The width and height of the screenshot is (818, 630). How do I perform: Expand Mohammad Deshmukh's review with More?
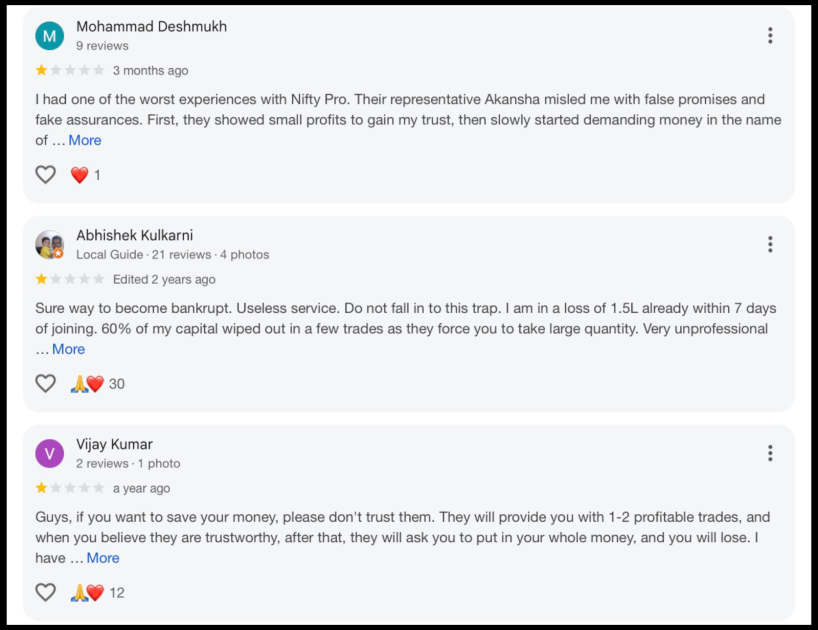(85, 141)
